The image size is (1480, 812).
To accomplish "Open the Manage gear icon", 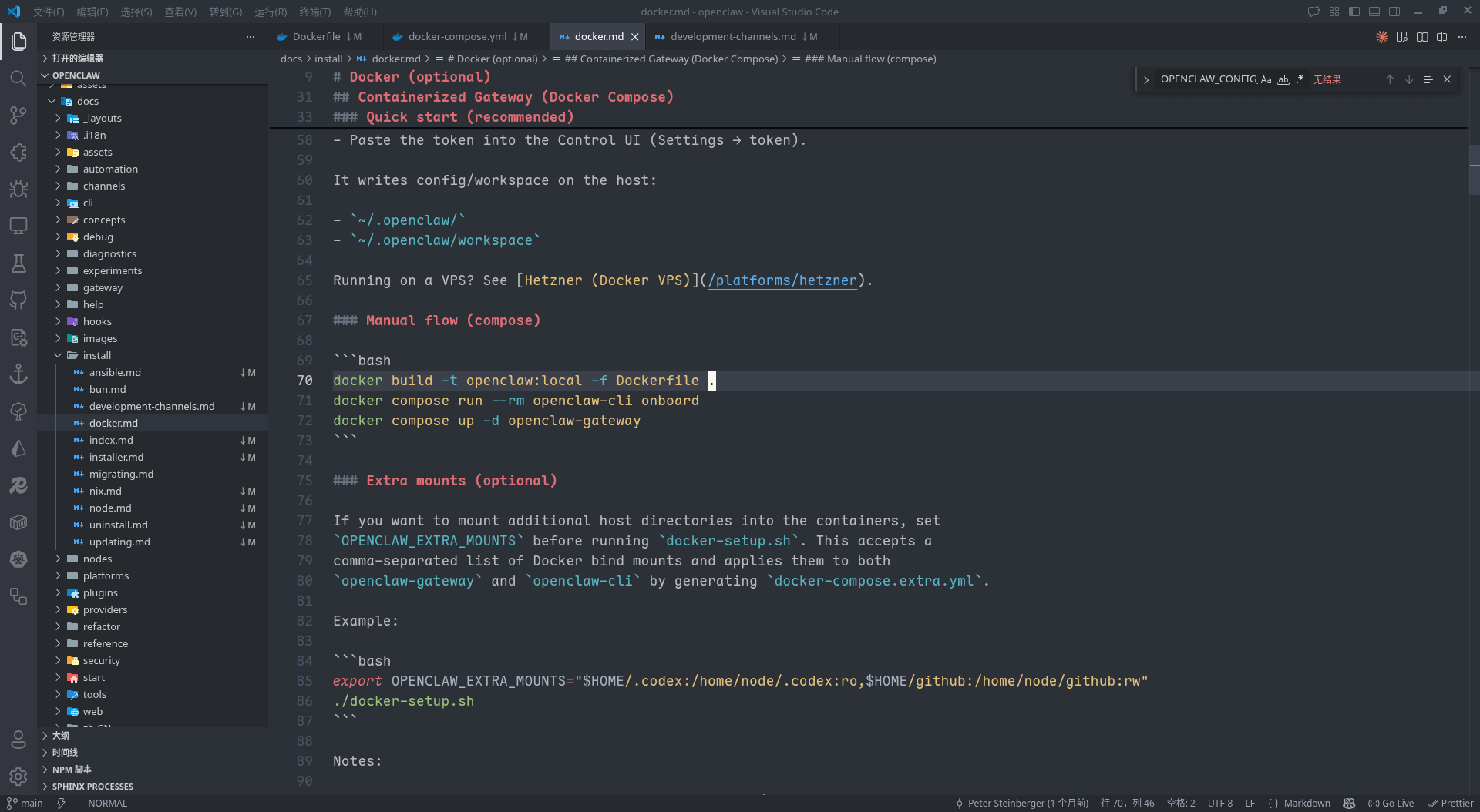I will 18,777.
